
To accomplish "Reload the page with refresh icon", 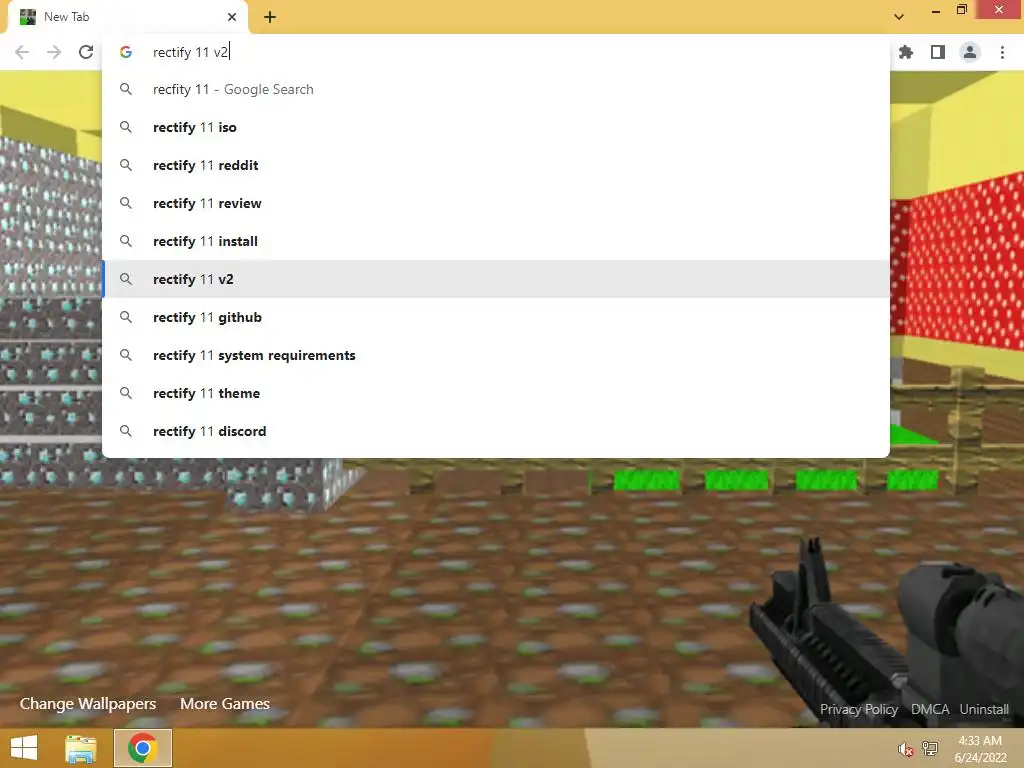I will click(86, 52).
